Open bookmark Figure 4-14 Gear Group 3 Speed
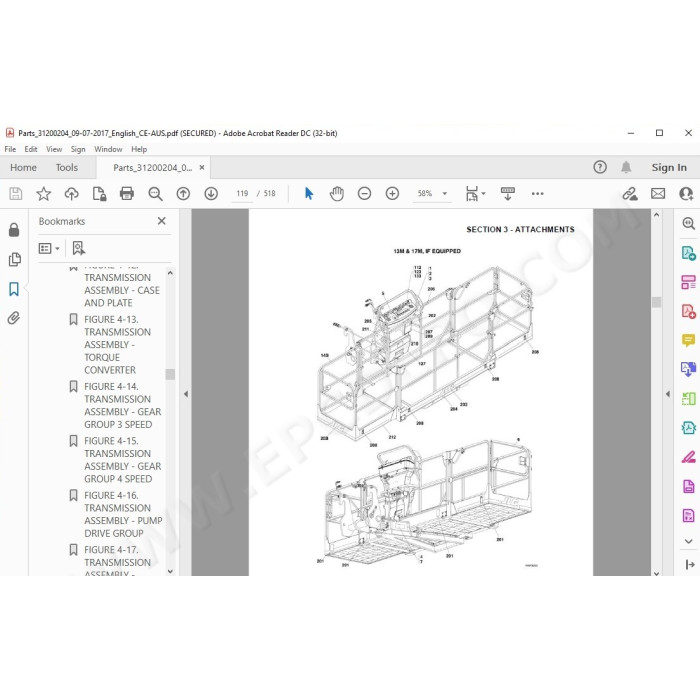This screenshot has width=700, height=700. [123, 405]
